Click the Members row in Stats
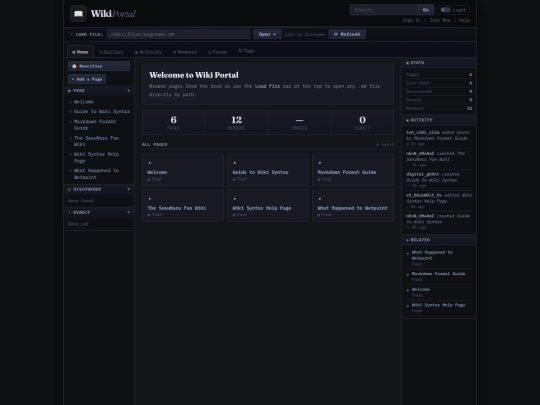The height and width of the screenshot is (405, 540). click(439, 108)
